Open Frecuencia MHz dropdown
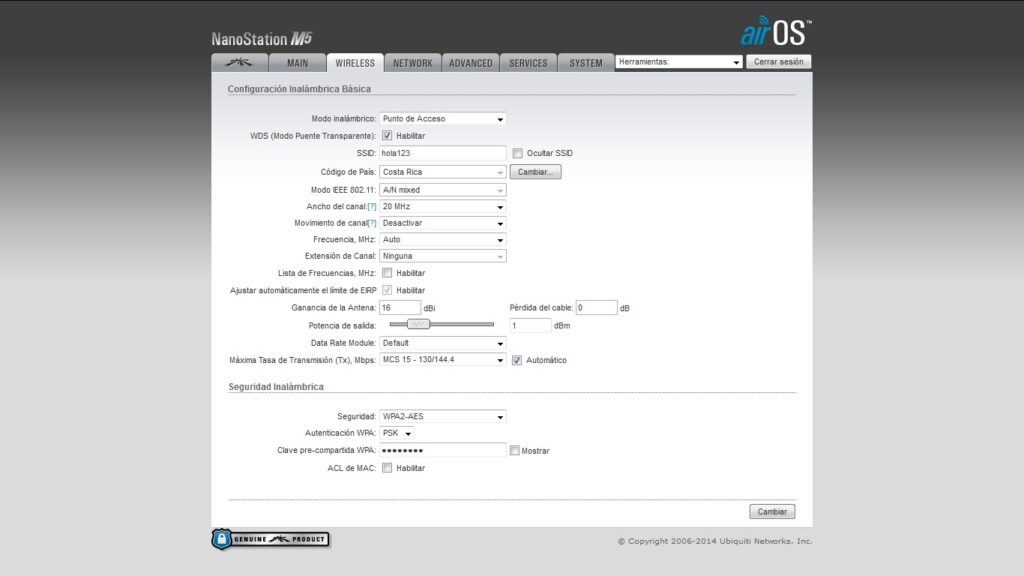Screen dimensions: 1024x576 [442, 240]
